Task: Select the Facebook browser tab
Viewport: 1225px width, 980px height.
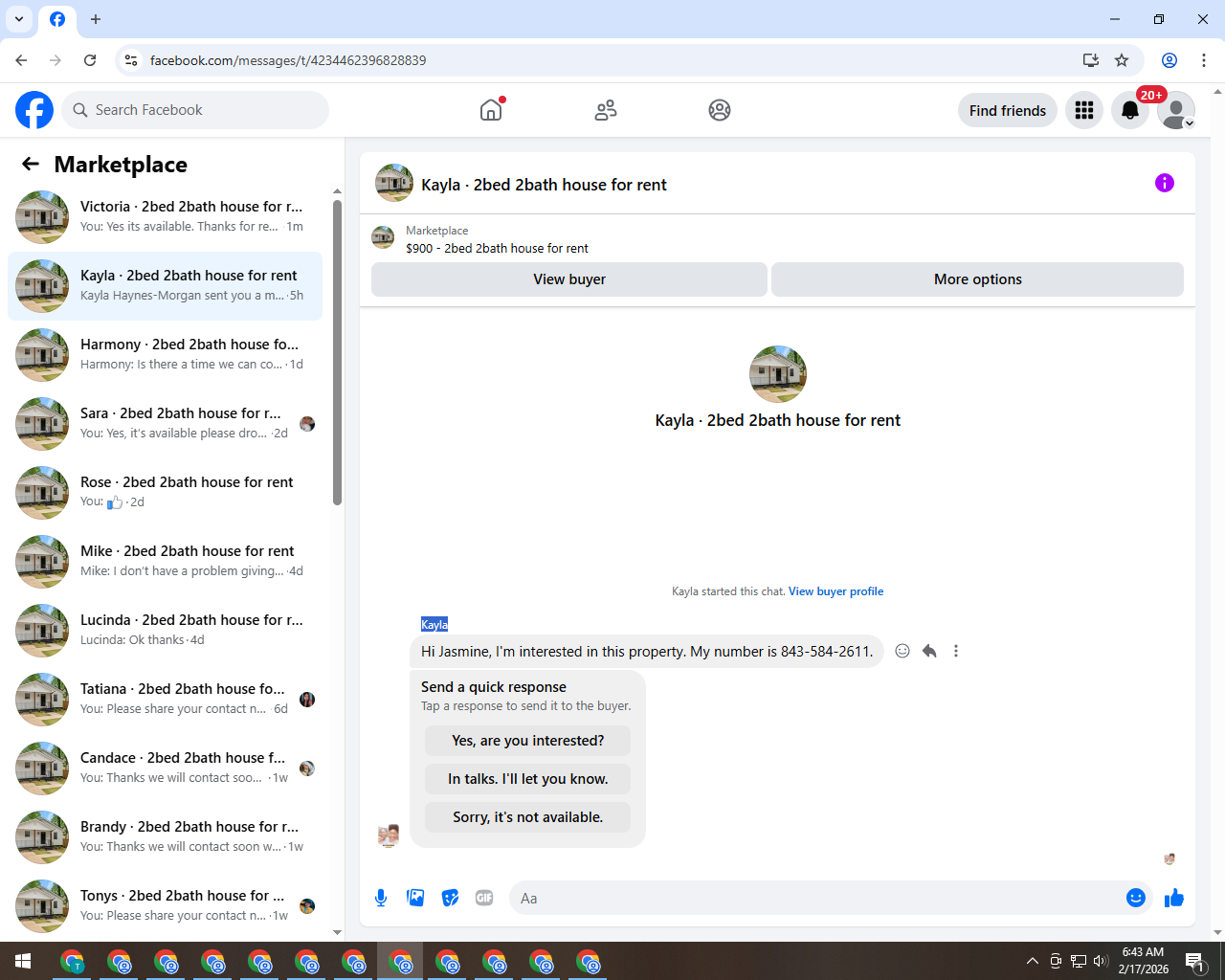Action: click(x=57, y=19)
